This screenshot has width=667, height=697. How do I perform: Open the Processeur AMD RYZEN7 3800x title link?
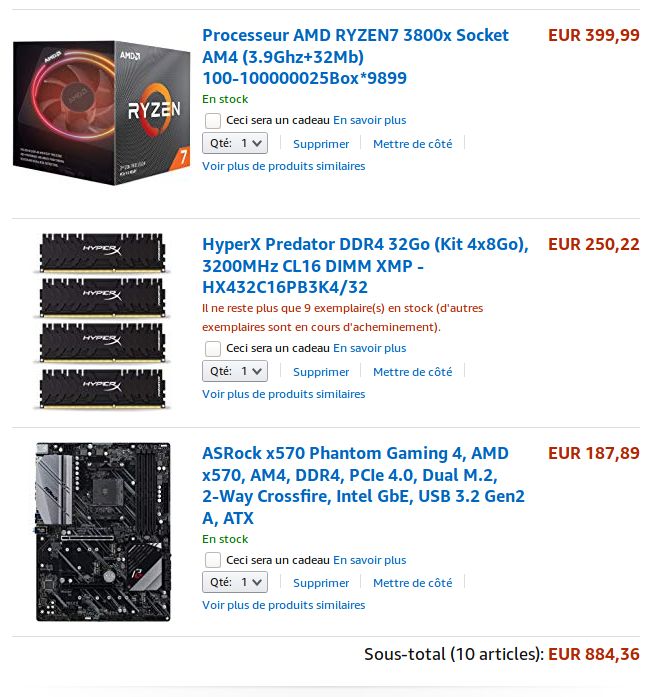coord(355,56)
